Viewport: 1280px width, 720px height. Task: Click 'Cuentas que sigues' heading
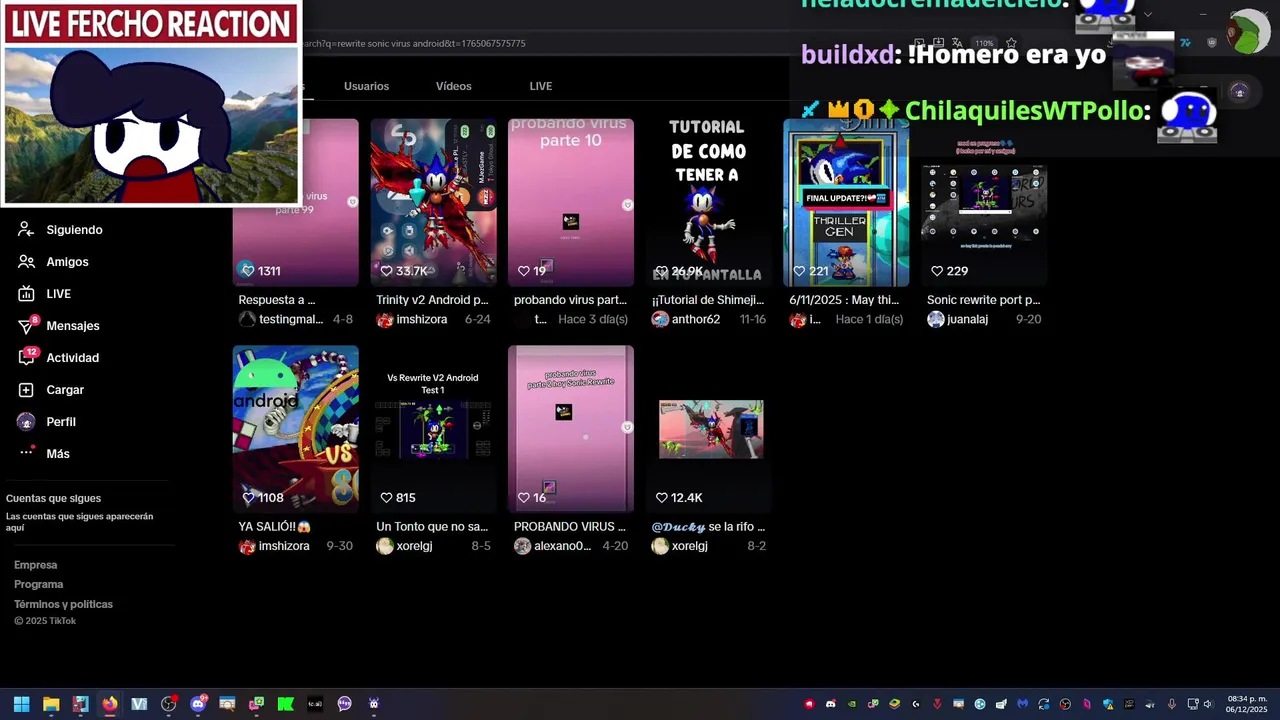[x=54, y=498]
